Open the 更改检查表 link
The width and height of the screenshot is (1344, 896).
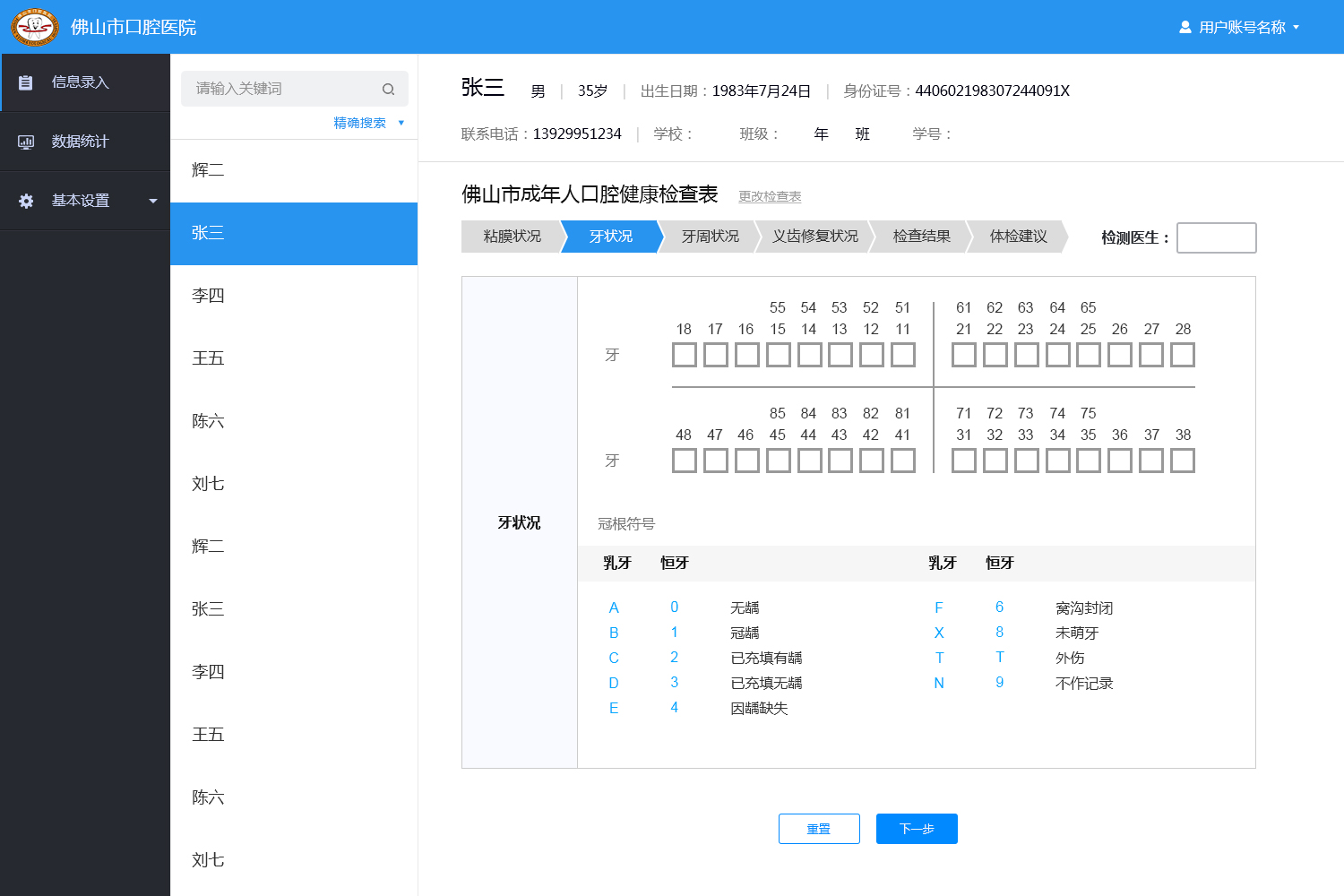[x=770, y=196]
